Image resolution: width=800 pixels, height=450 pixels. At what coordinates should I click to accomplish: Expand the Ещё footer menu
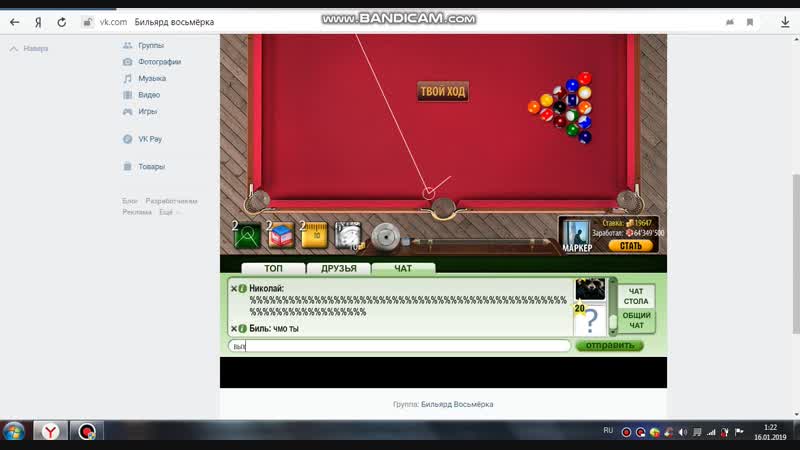[x=168, y=212]
